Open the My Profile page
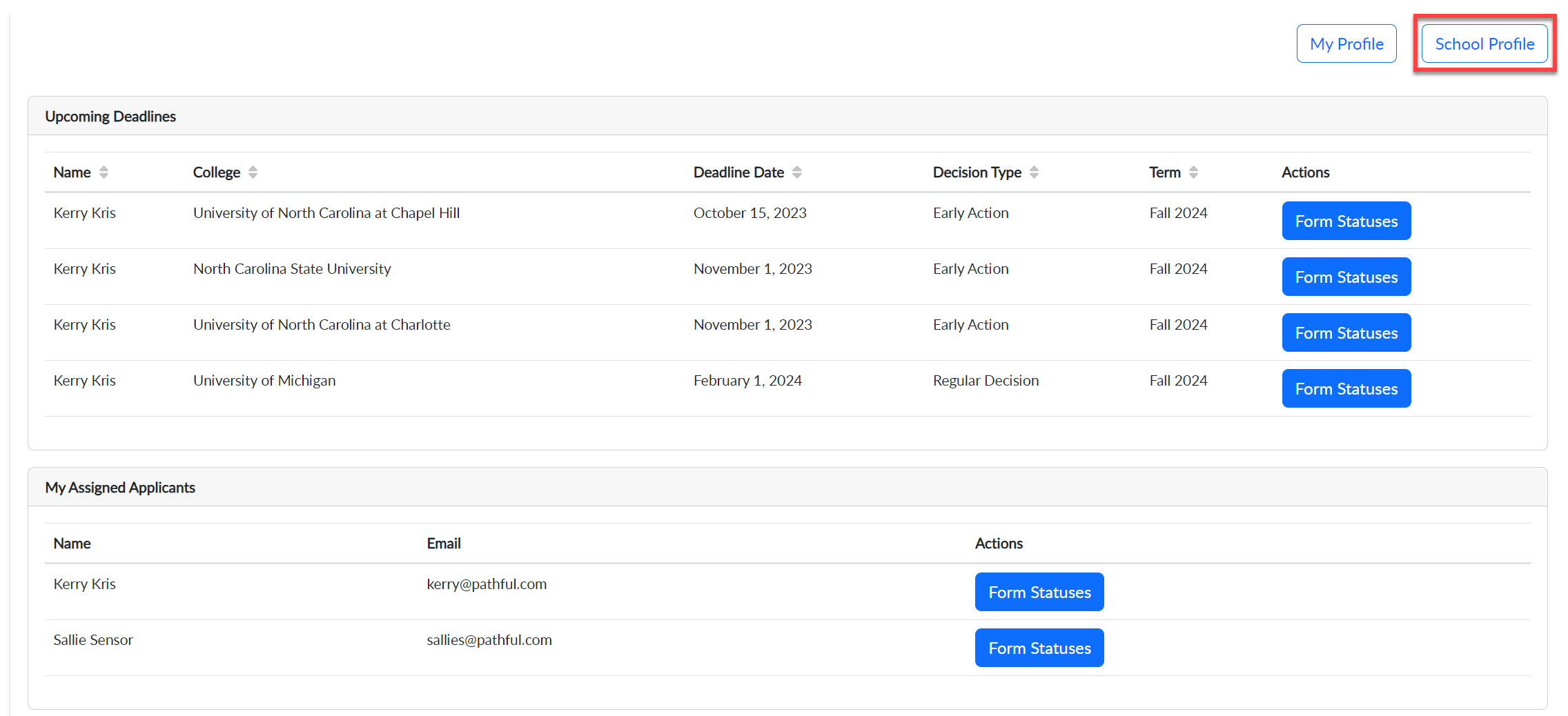This screenshot has height=716, width=1568. [1346, 43]
